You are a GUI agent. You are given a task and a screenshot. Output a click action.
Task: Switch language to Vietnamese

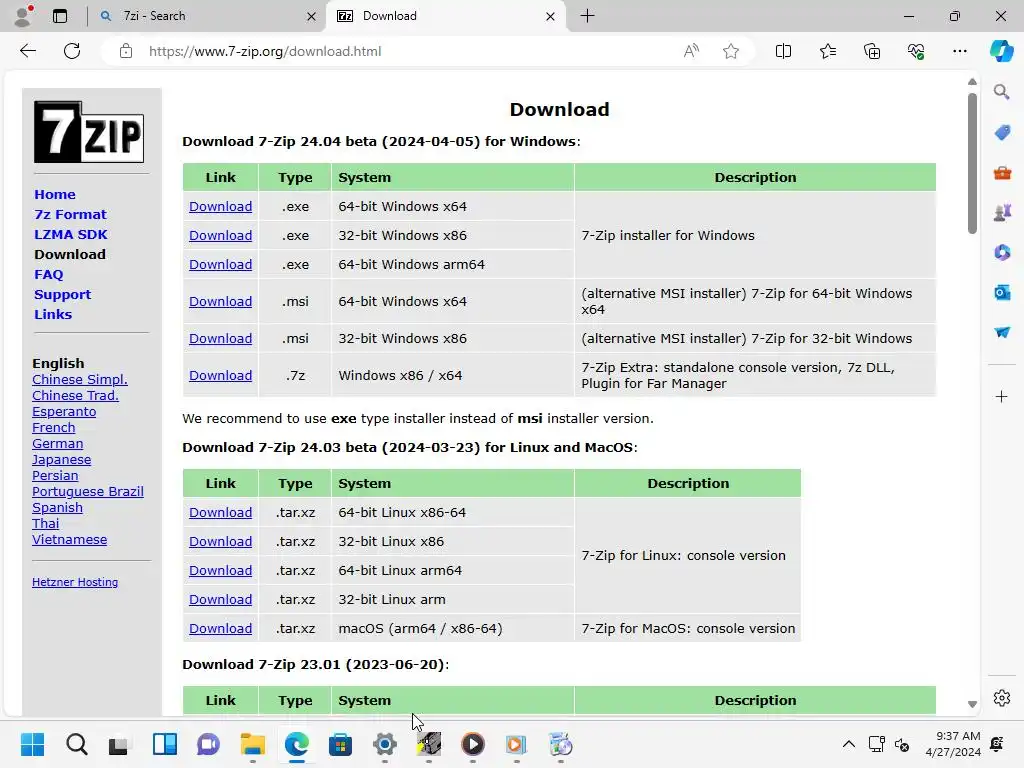coord(69,539)
